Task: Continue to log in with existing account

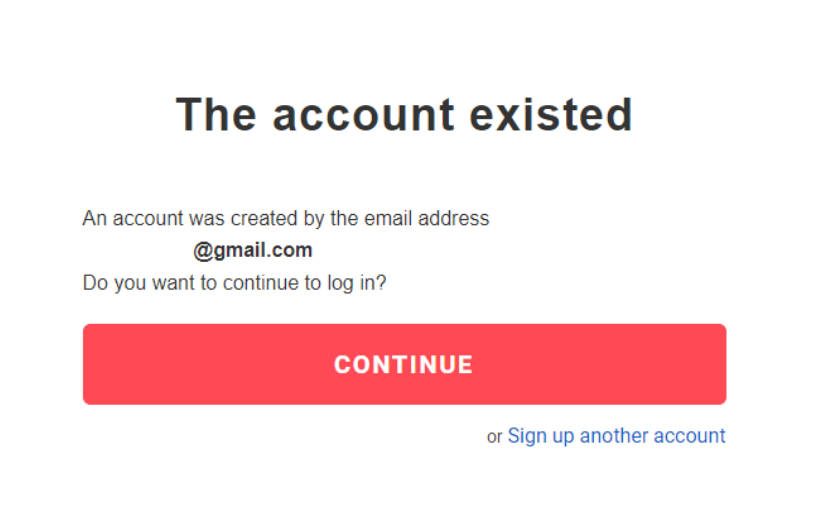Action: [404, 364]
